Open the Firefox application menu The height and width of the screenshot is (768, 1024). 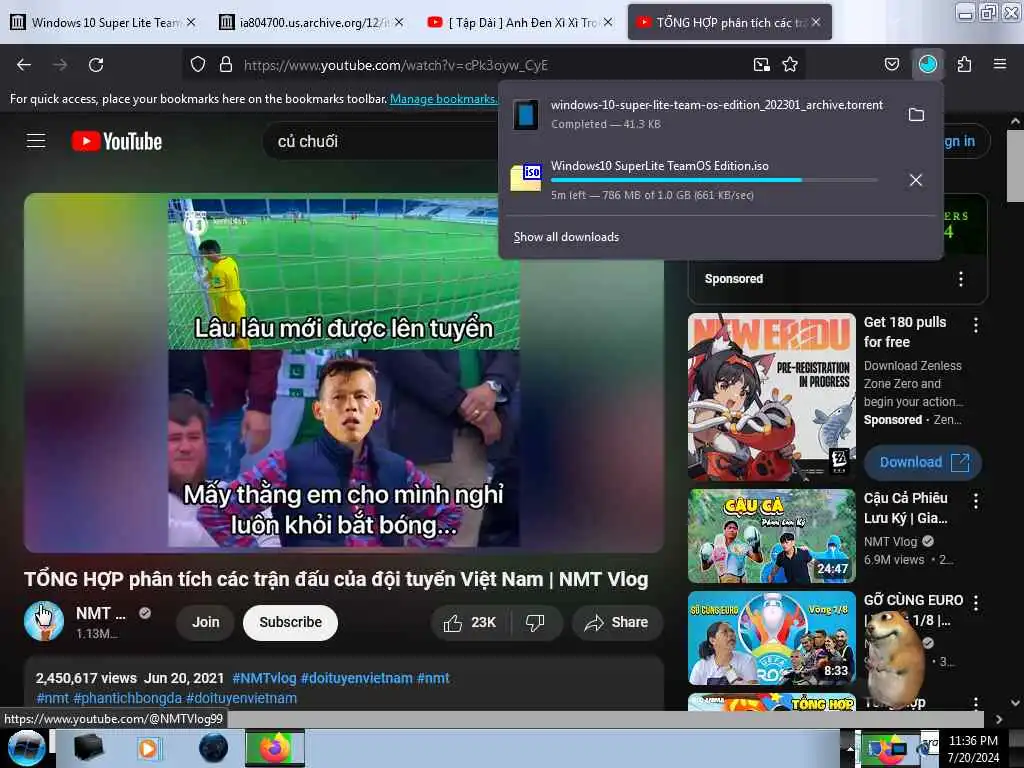999,64
